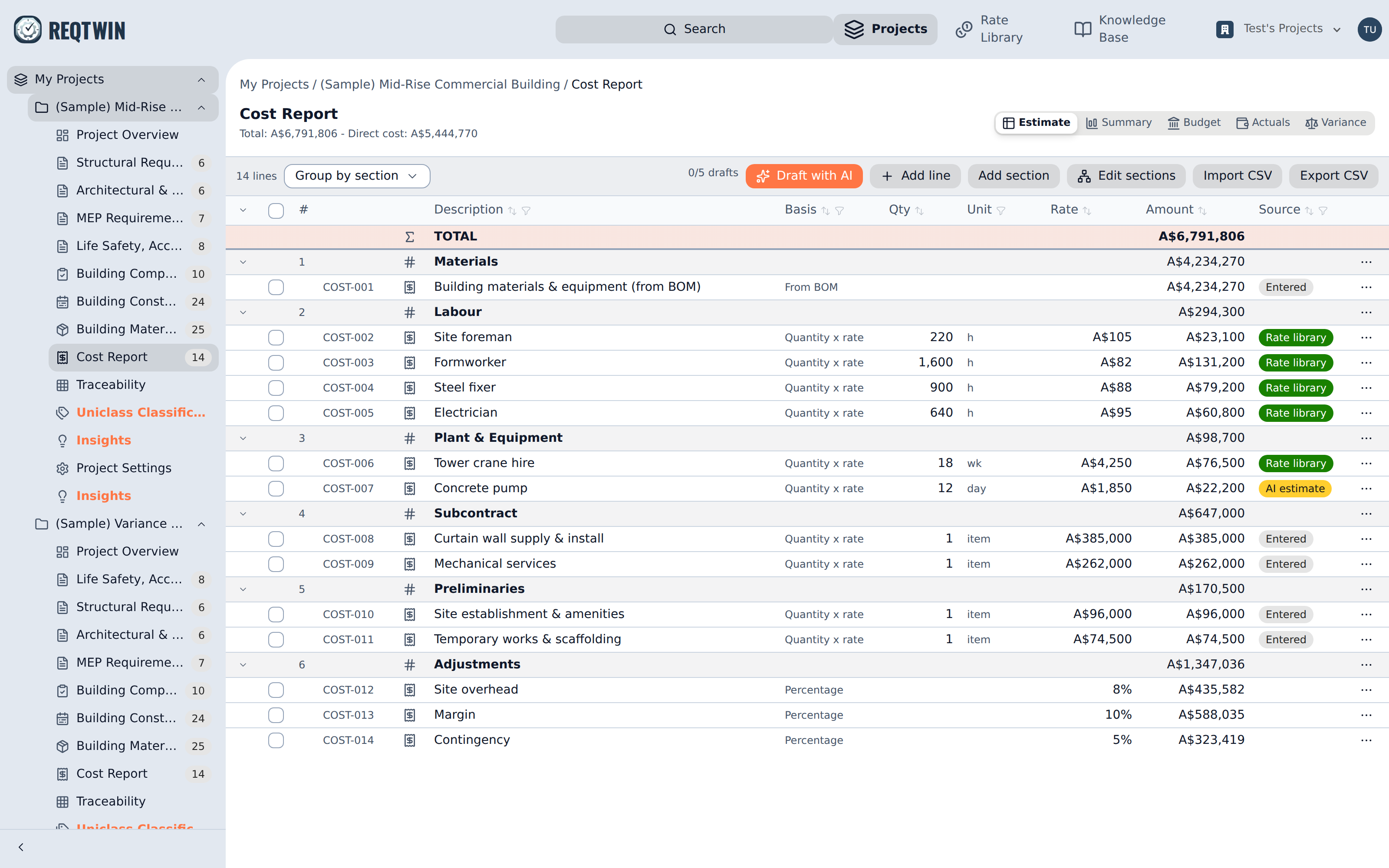Click the Basis column filter icon
The height and width of the screenshot is (868, 1389).
coord(839,210)
